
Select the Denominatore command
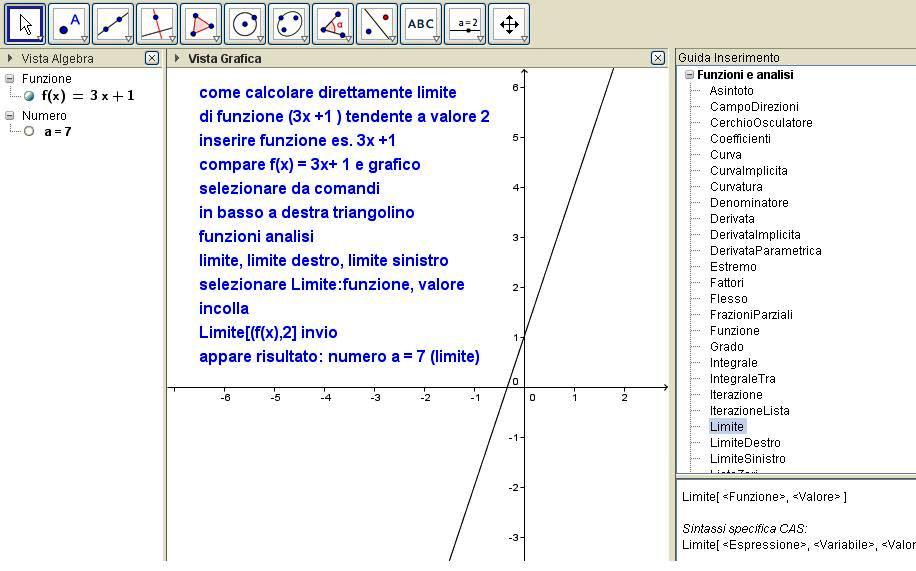[x=749, y=203]
